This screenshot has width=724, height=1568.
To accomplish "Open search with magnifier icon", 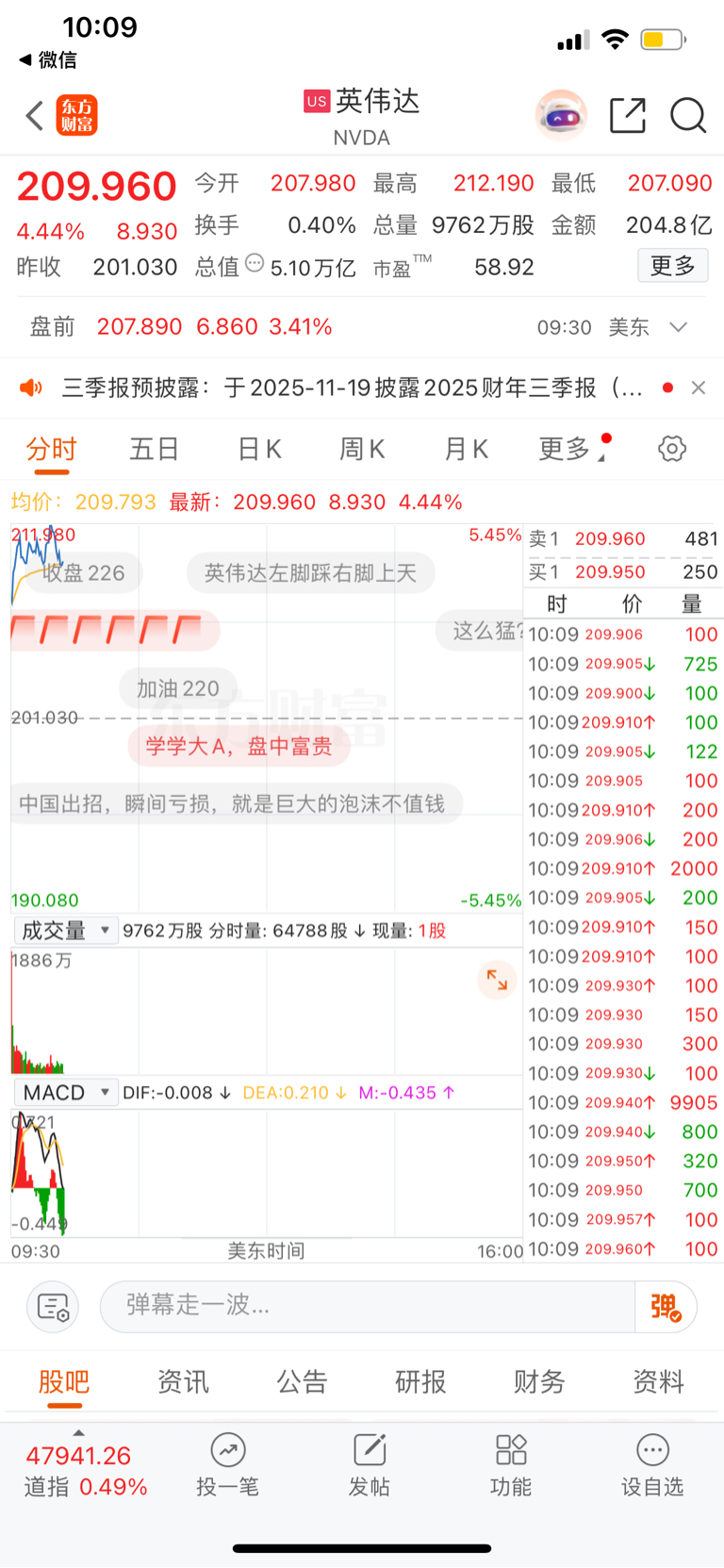I will pyautogui.click(x=688, y=116).
